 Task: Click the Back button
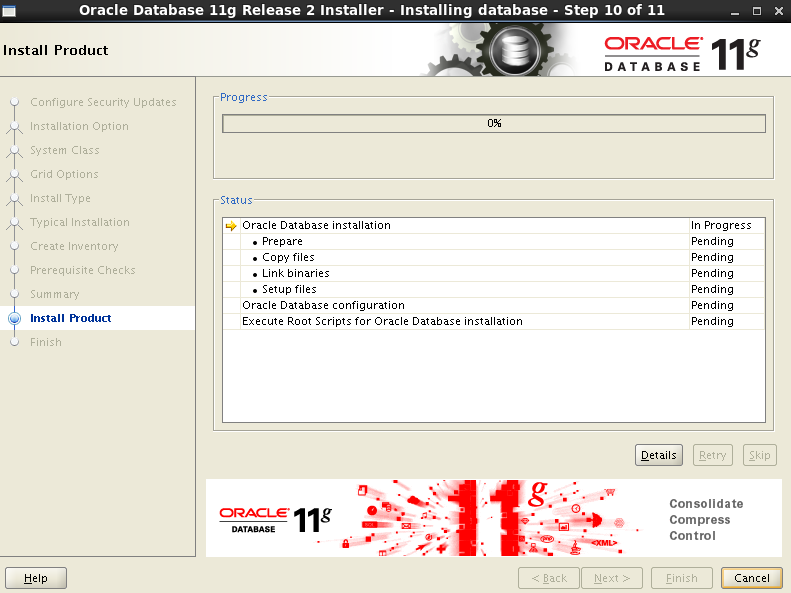pos(549,578)
